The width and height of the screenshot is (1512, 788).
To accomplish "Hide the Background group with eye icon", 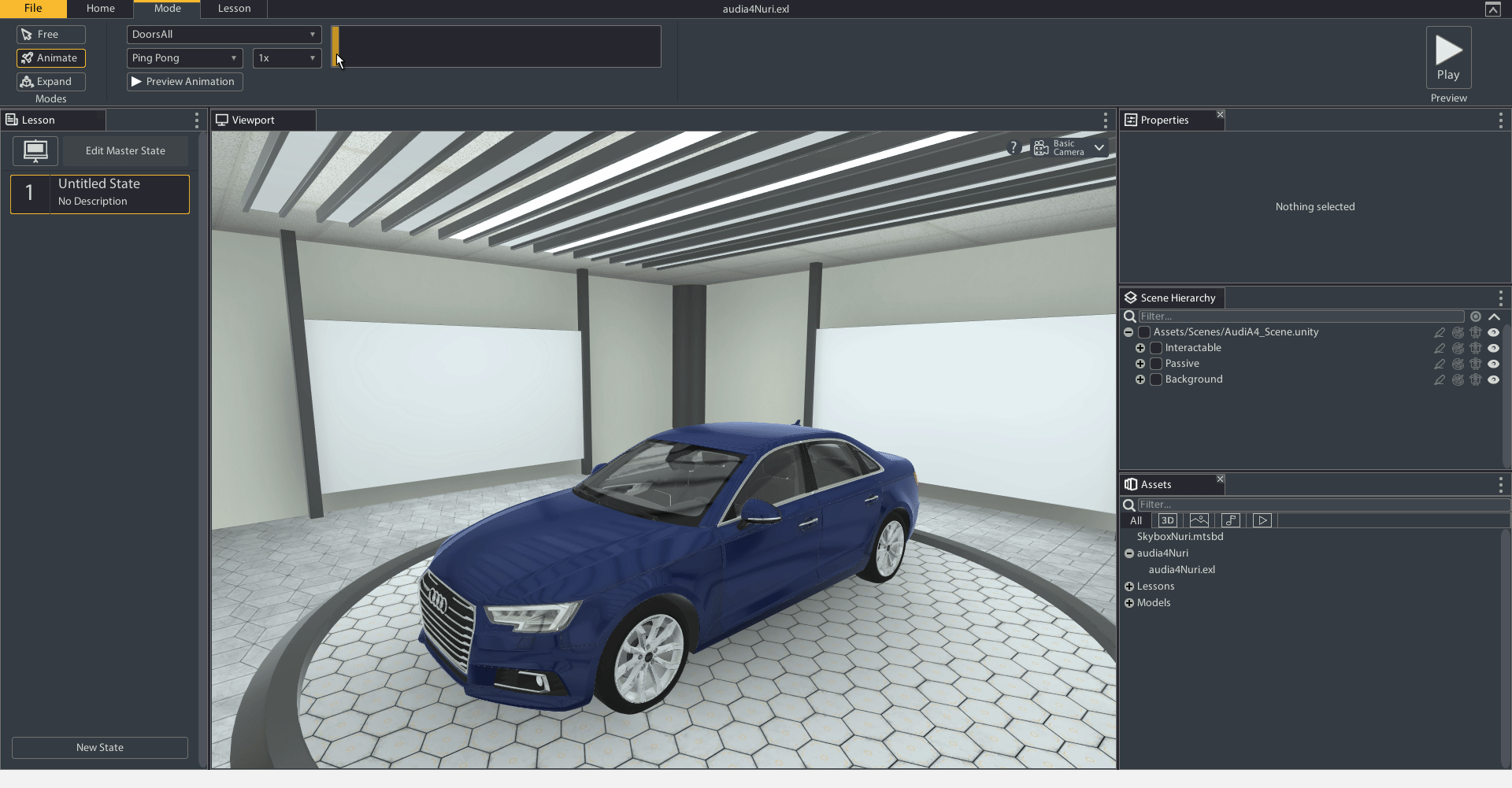I will coord(1493,379).
